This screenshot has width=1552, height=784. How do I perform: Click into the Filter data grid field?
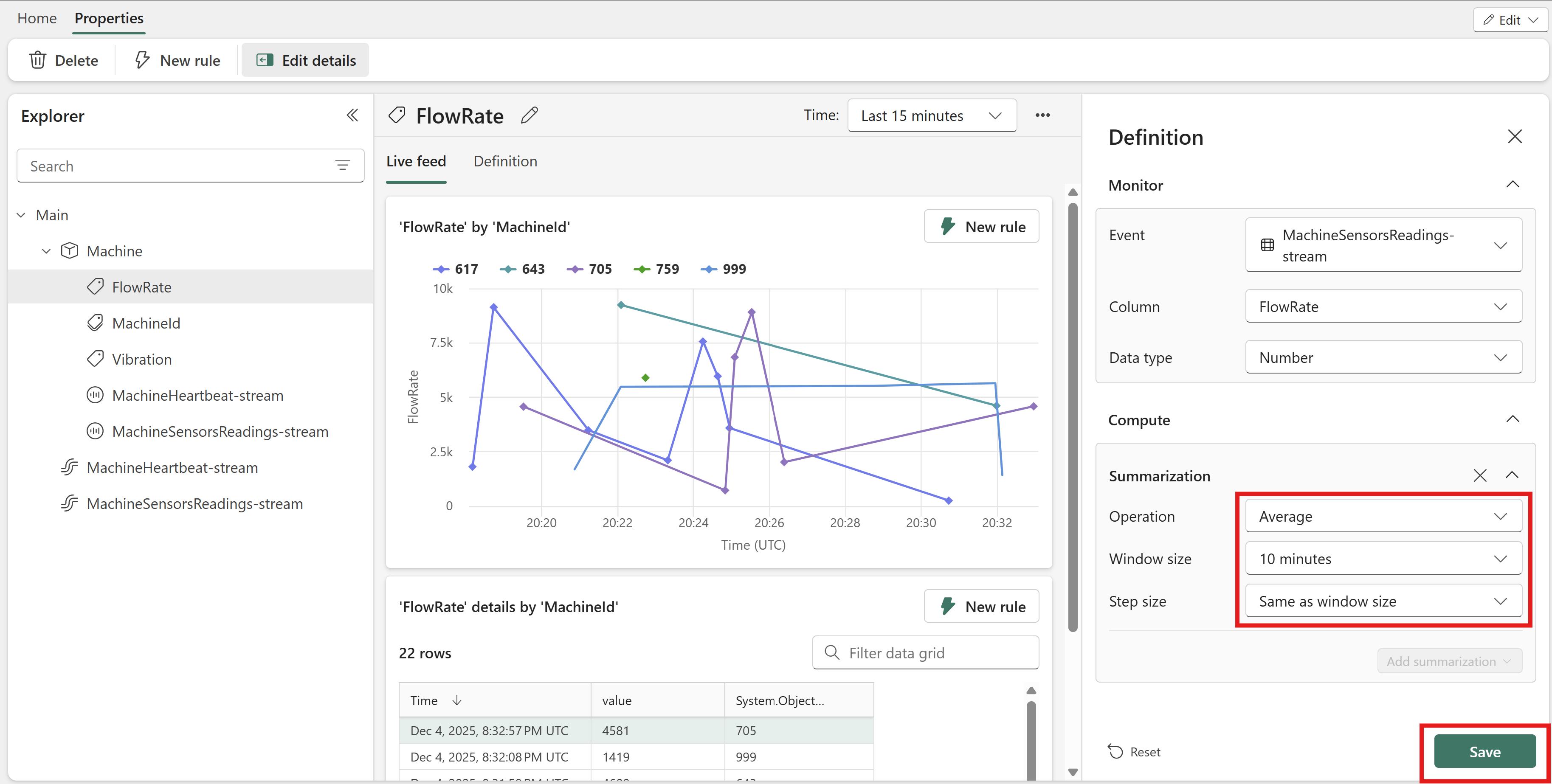(x=925, y=653)
